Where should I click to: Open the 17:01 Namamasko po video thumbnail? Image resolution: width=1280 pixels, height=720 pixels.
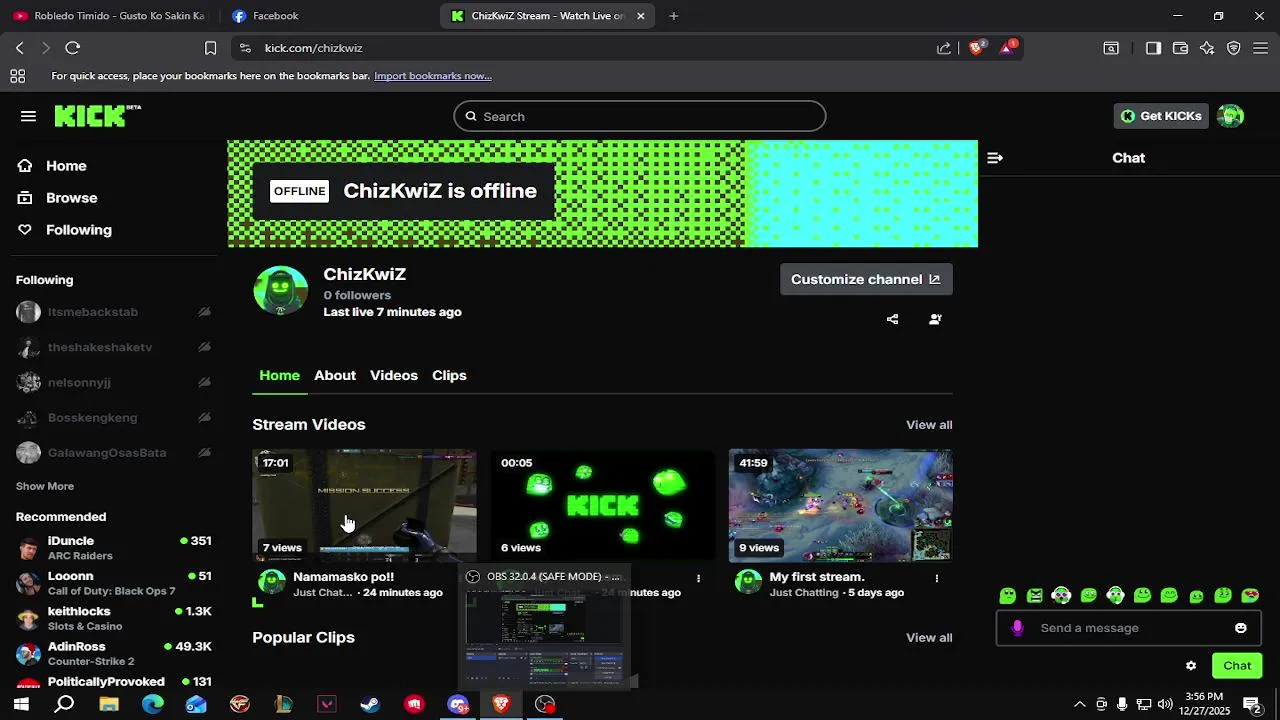(x=364, y=506)
